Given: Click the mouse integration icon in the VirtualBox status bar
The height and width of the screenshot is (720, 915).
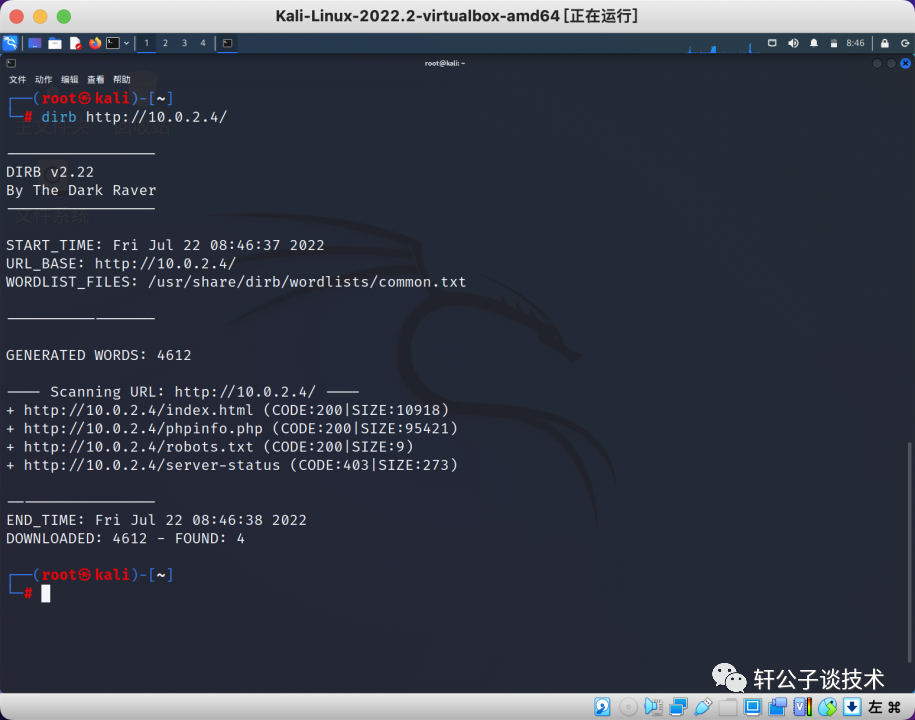Looking at the screenshot, I should tap(827, 707).
